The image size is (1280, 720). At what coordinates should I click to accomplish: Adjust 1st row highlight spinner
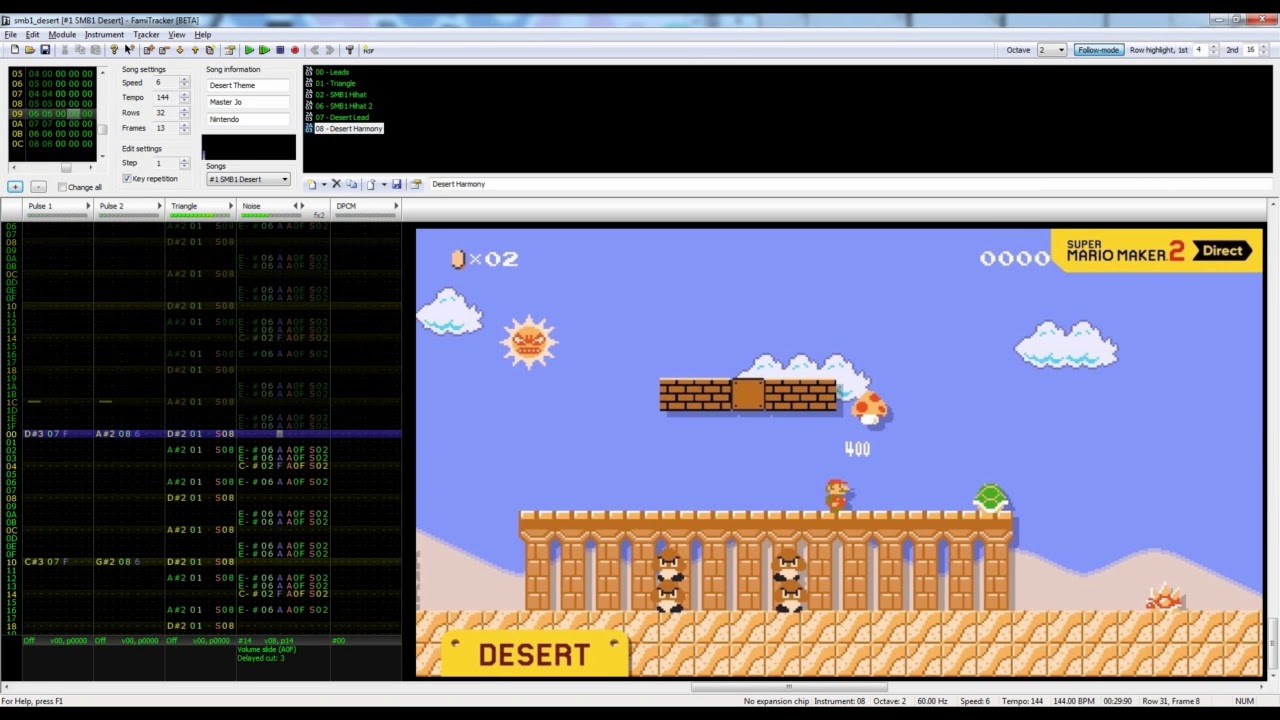tap(1214, 50)
